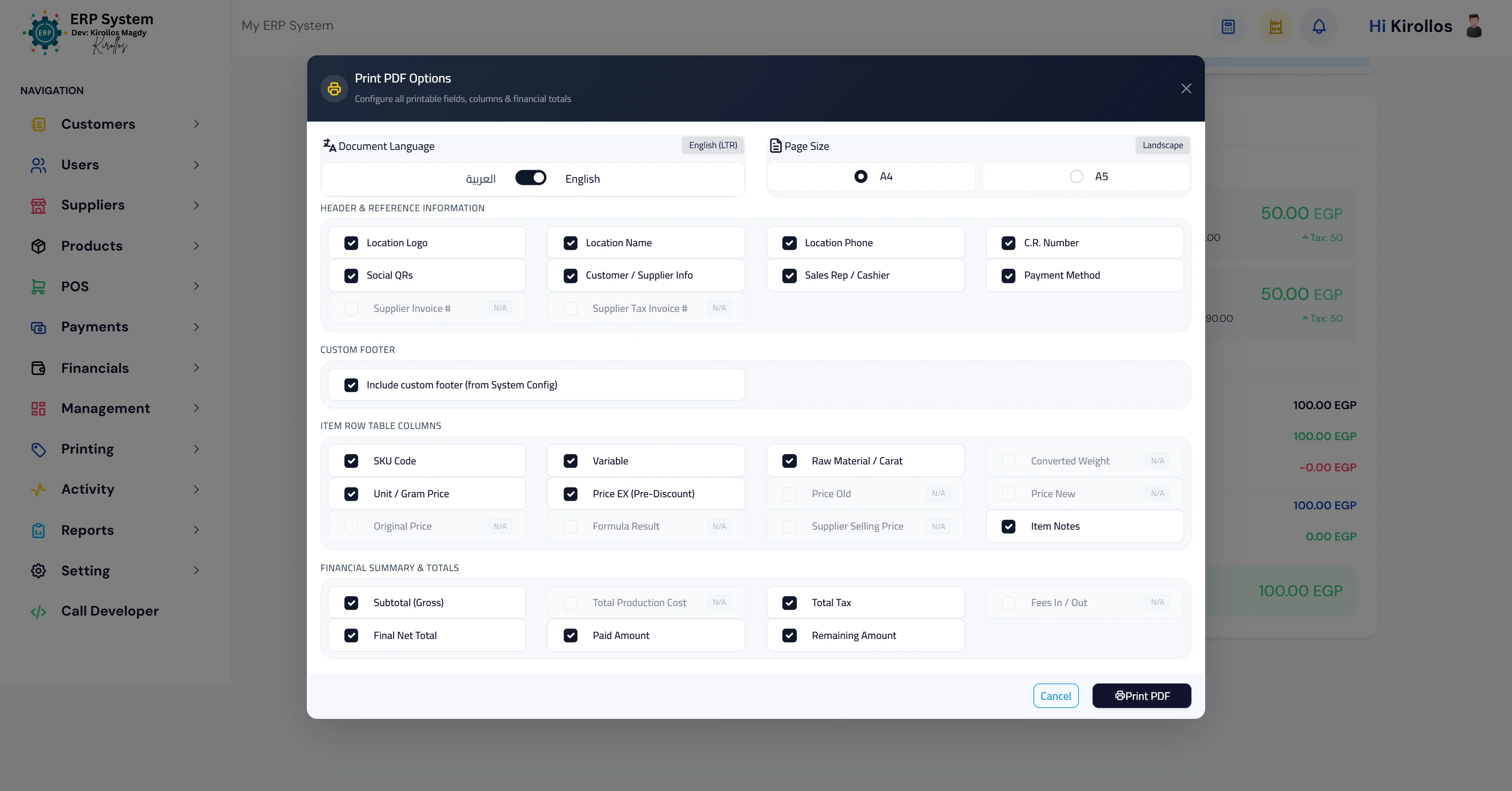Click the Hi Kirollos greeting text
1512x791 pixels.
tap(1410, 26)
